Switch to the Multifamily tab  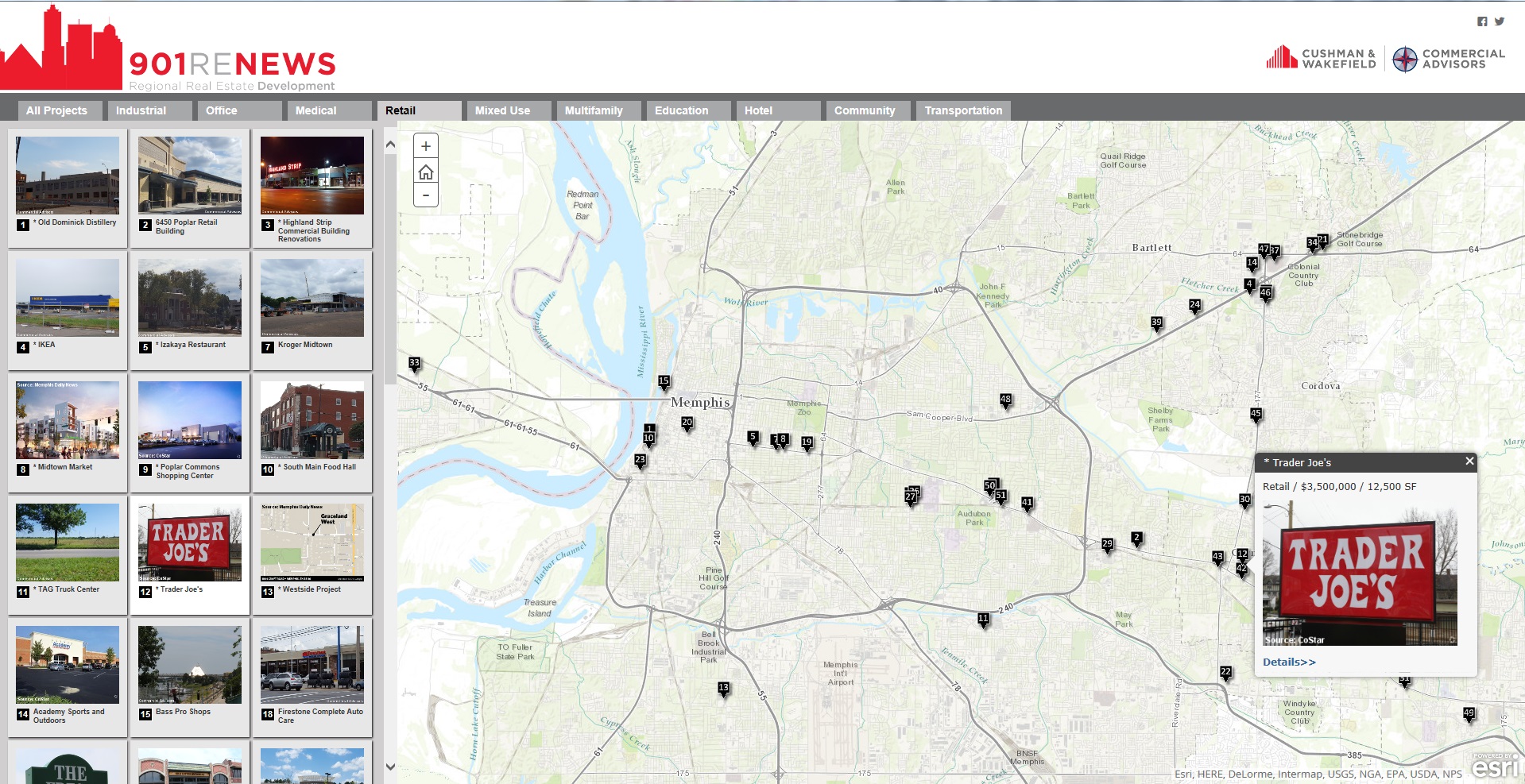[594, 110]
